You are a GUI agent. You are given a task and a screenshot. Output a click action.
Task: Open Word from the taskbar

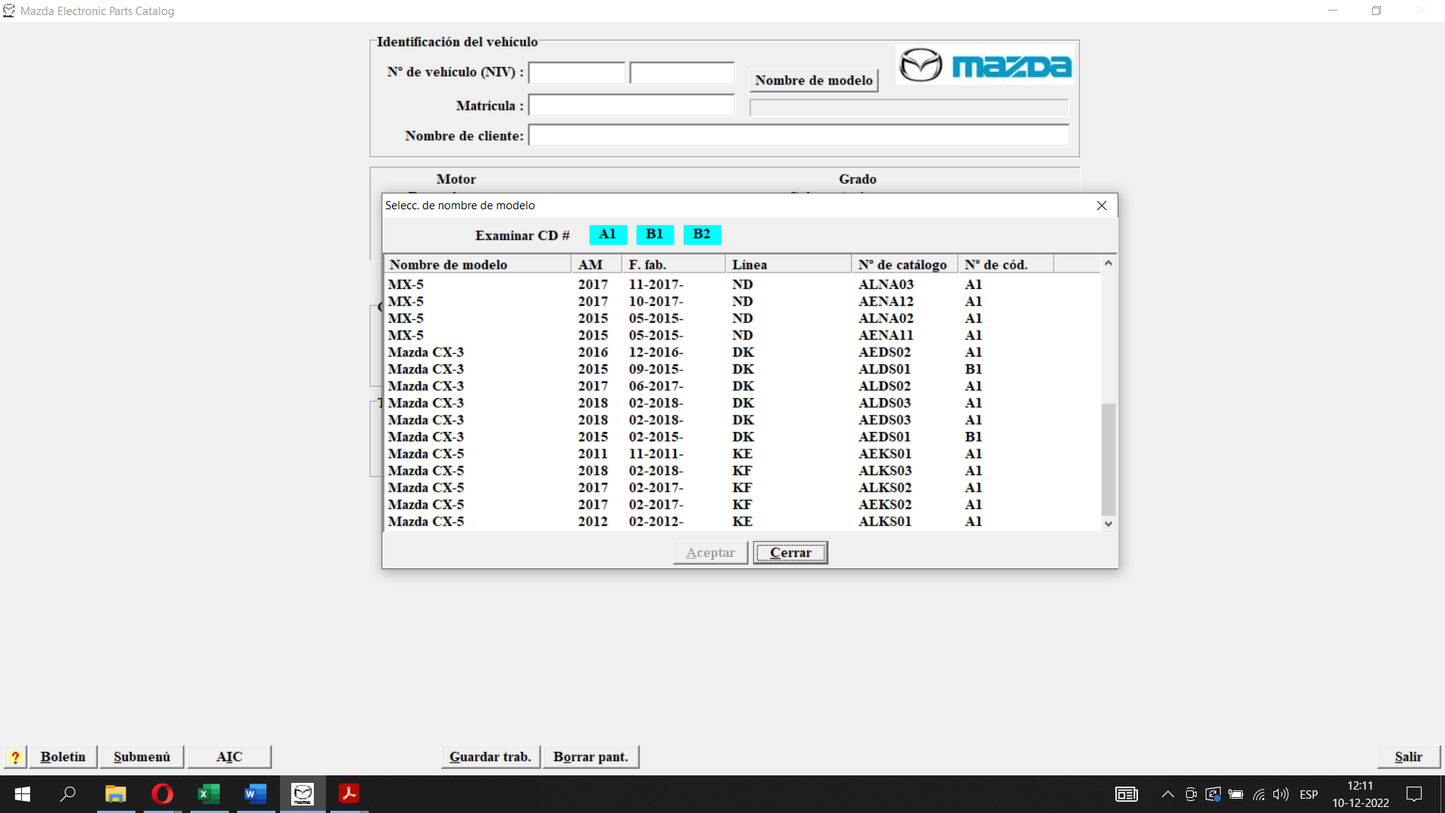pos(255,794)
